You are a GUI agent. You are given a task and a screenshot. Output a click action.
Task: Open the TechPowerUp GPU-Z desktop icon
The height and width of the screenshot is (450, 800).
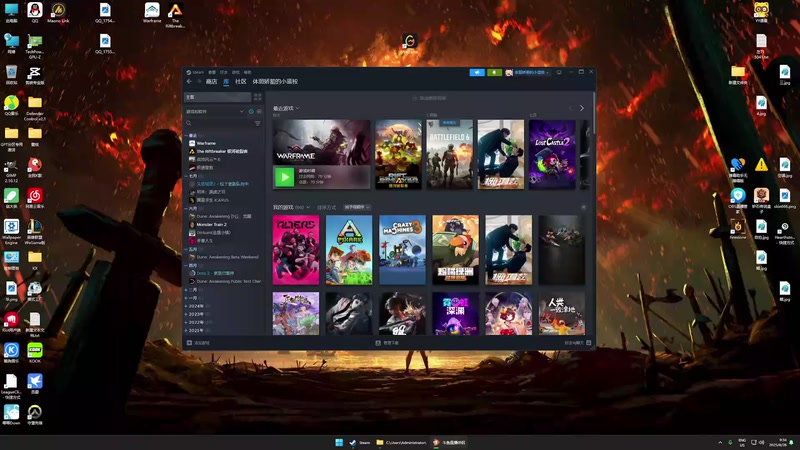pyautogui.click(x=35, y=46)
